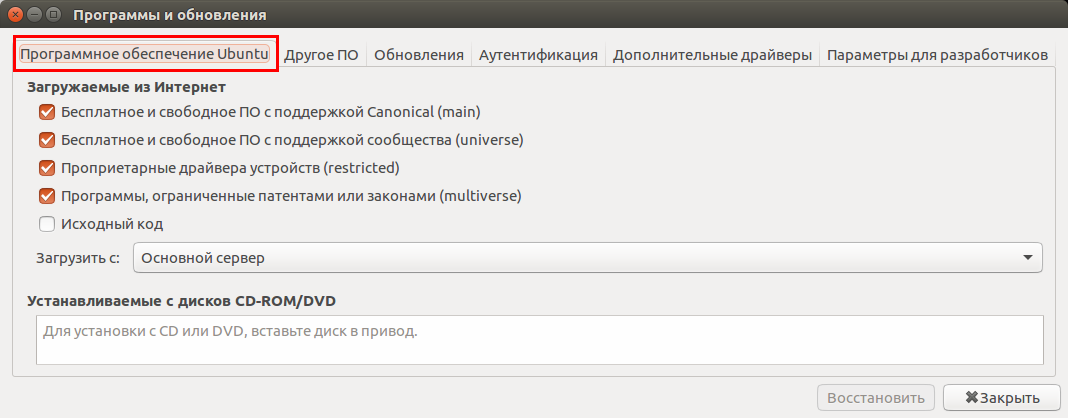Go to the Аутентификация tab

point(538,55)
